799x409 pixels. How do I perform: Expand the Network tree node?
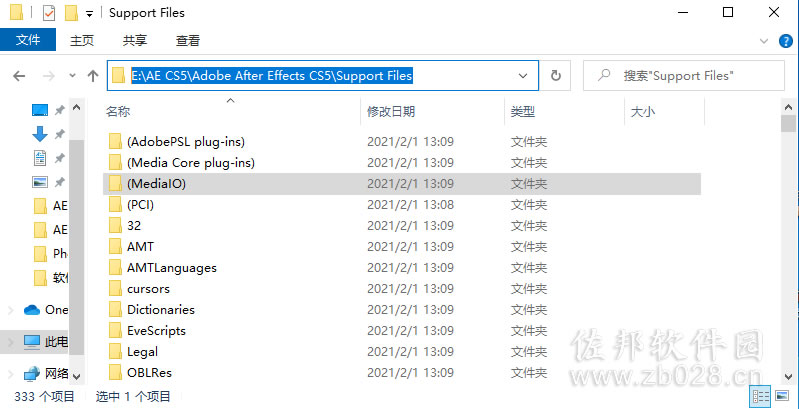coord(11,373)
